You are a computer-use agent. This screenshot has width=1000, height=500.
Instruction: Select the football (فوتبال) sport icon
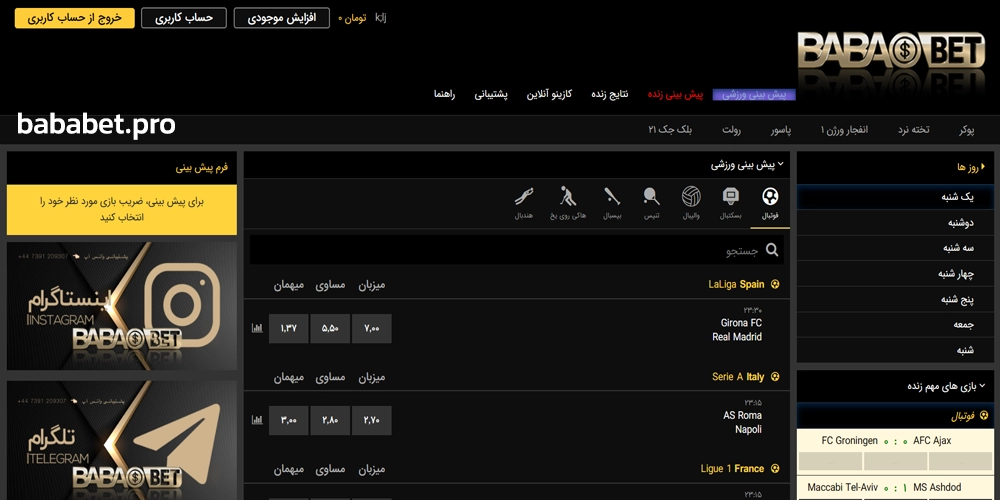point(770,204)
